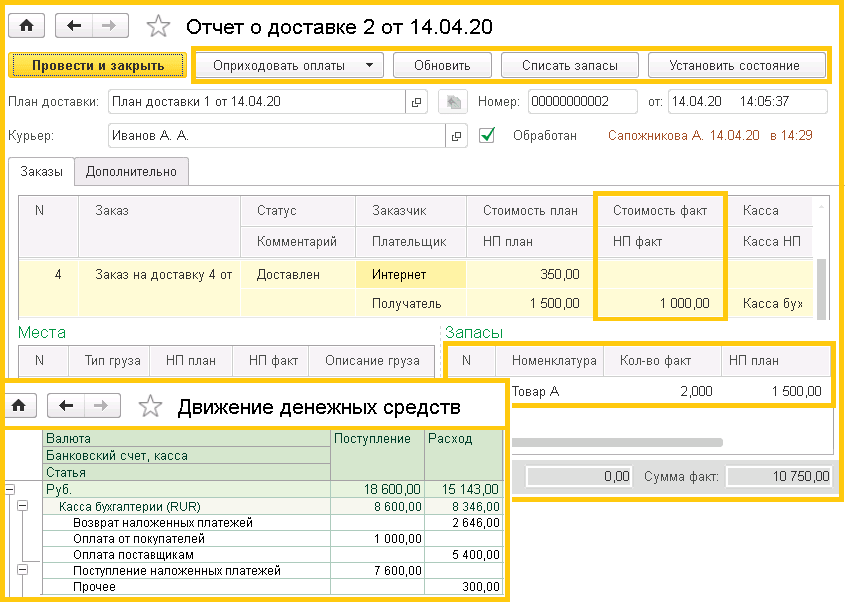Click the Списать запасы button
Screen dimensions: 845x602
pos(570,65)
